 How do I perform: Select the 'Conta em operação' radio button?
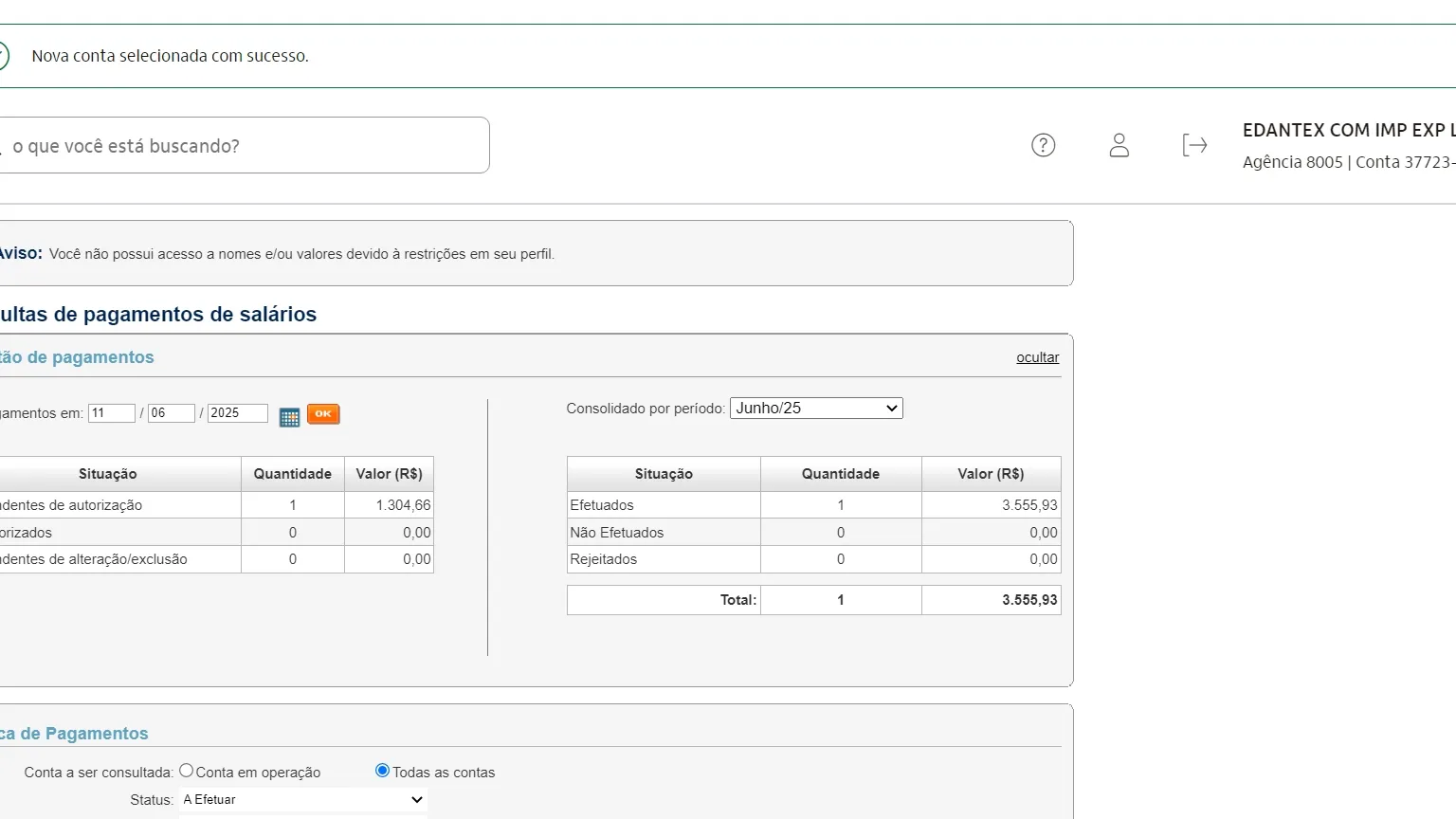187,771
